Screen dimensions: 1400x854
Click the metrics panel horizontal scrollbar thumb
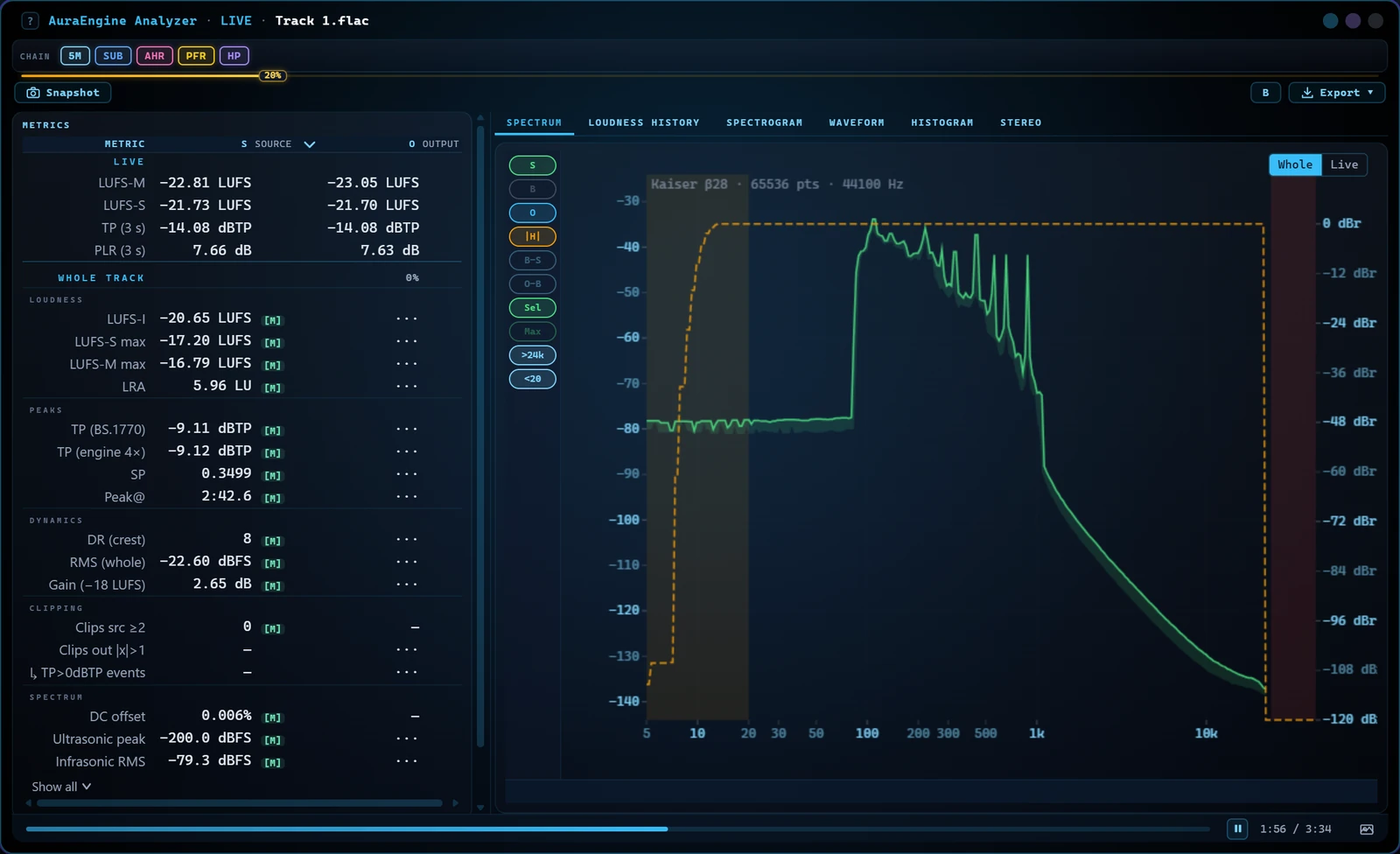(240, 802)
